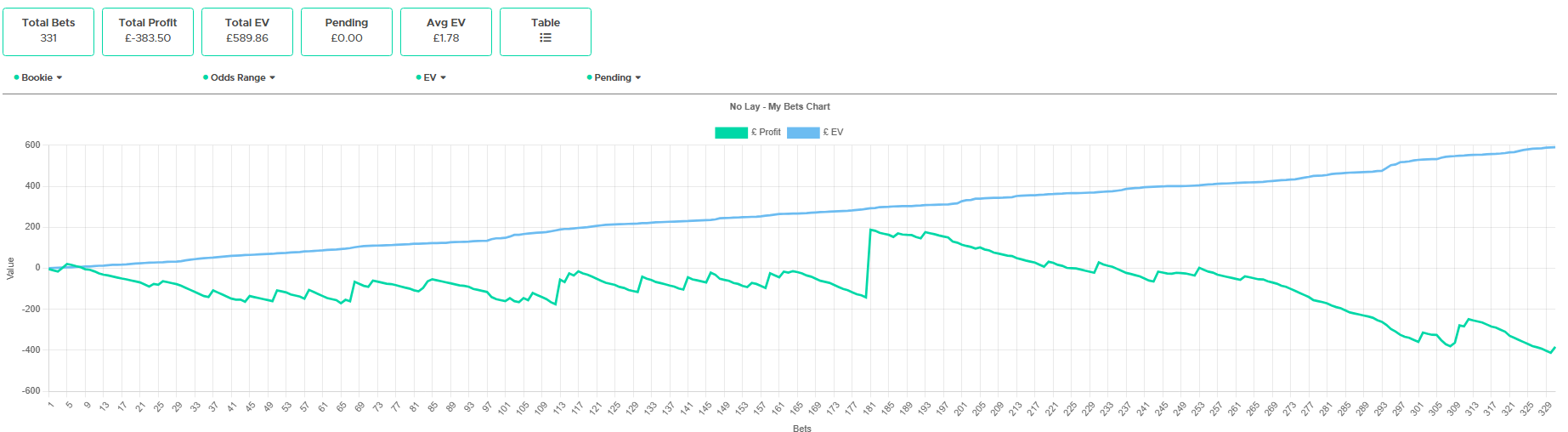
Task: Click the blue £ EV legend swatch
Action: (803, 133)
